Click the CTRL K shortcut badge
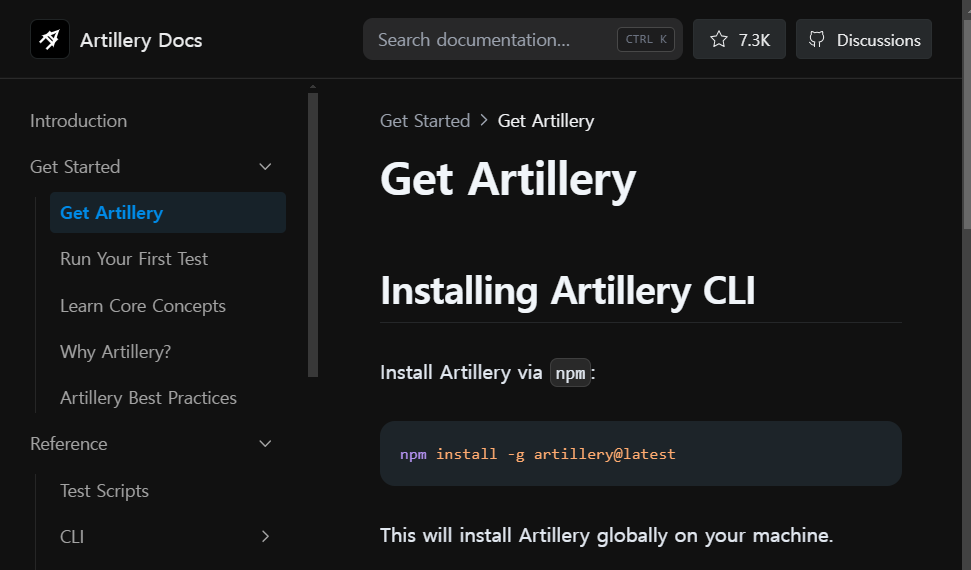The image size is (971, 570). pos(646,40)
